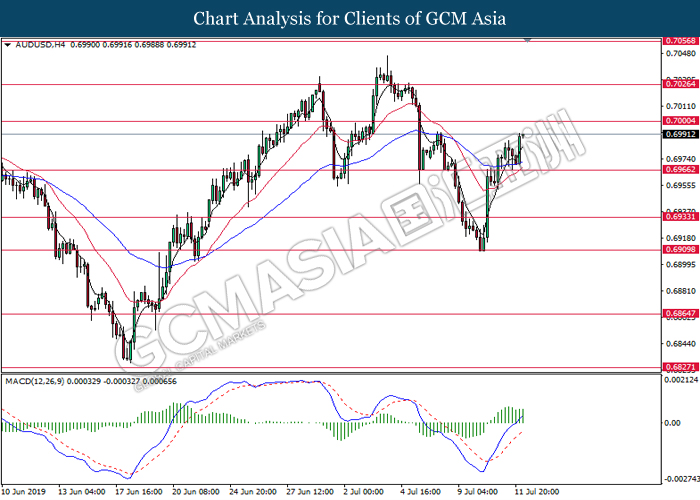
Task: Click the 2 Jul 00:00 time label
Action: pyautogui.click(x=363, y=492)
